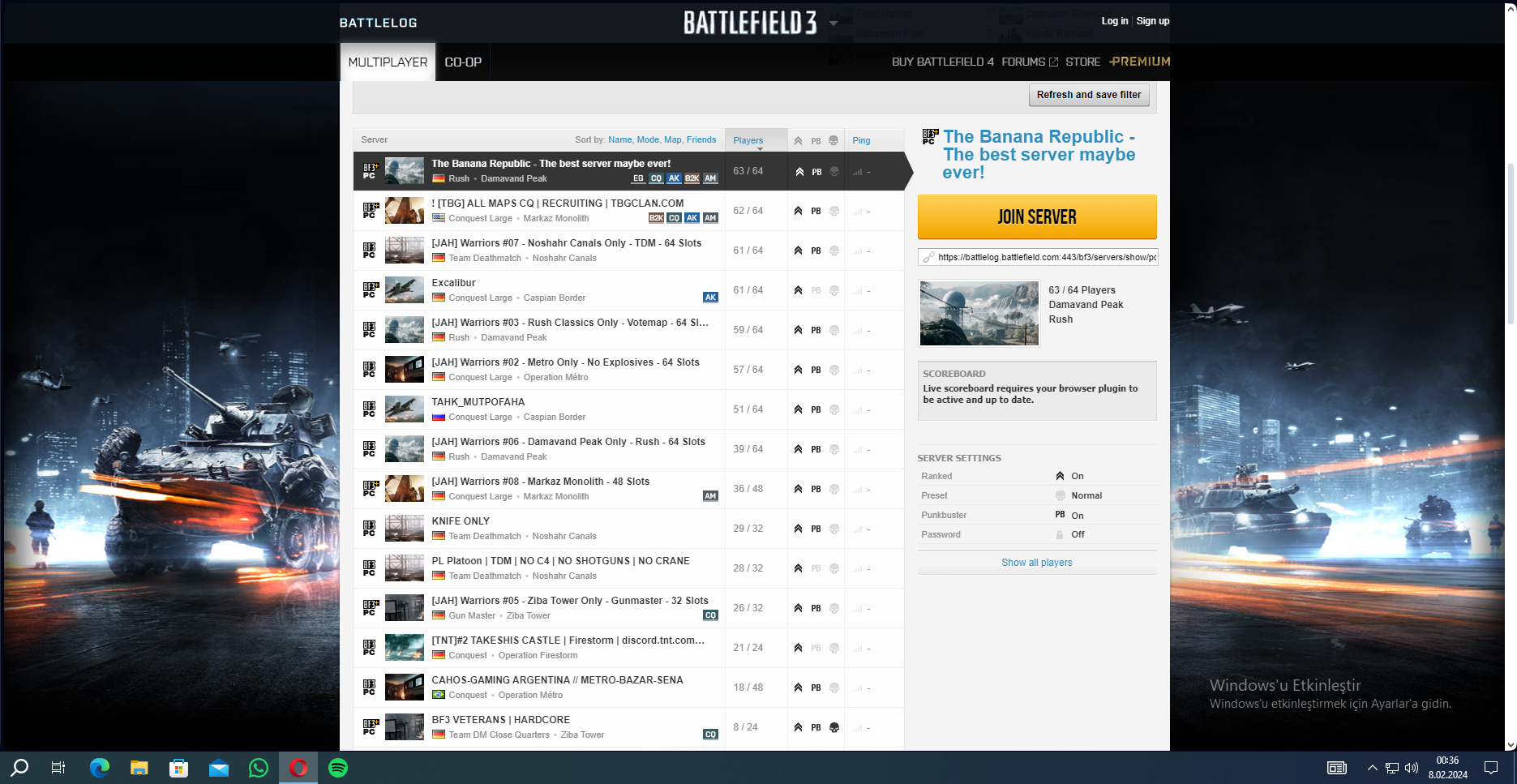
Task: Click the hardcore skull icon on BF3 VETERANS row
Action: [x=834, y=727]
